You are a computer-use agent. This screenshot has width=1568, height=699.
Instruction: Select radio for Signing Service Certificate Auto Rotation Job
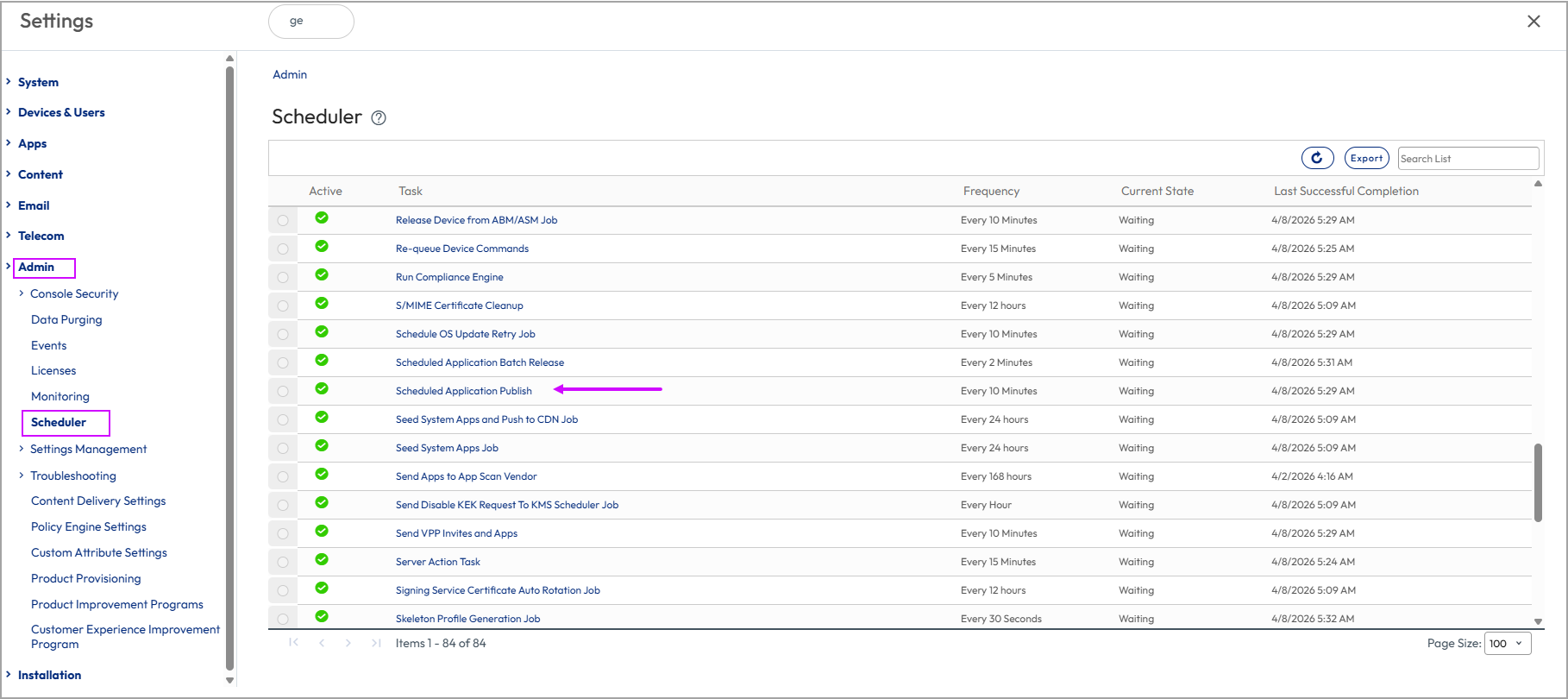[x=283, y=591]
